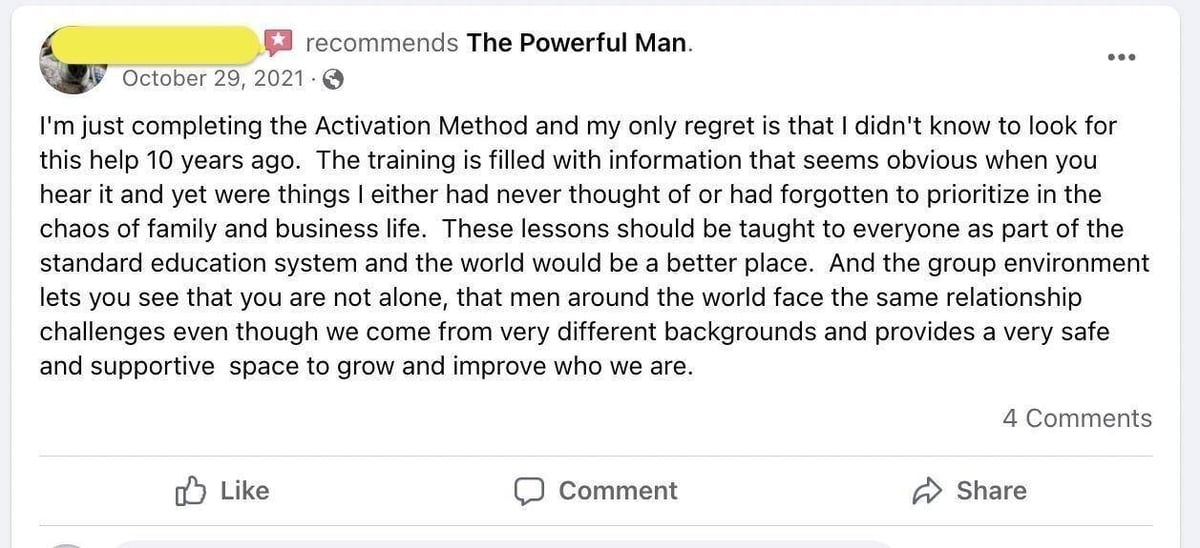Click the yellow-highlighted reviewer name

(159, 43)
